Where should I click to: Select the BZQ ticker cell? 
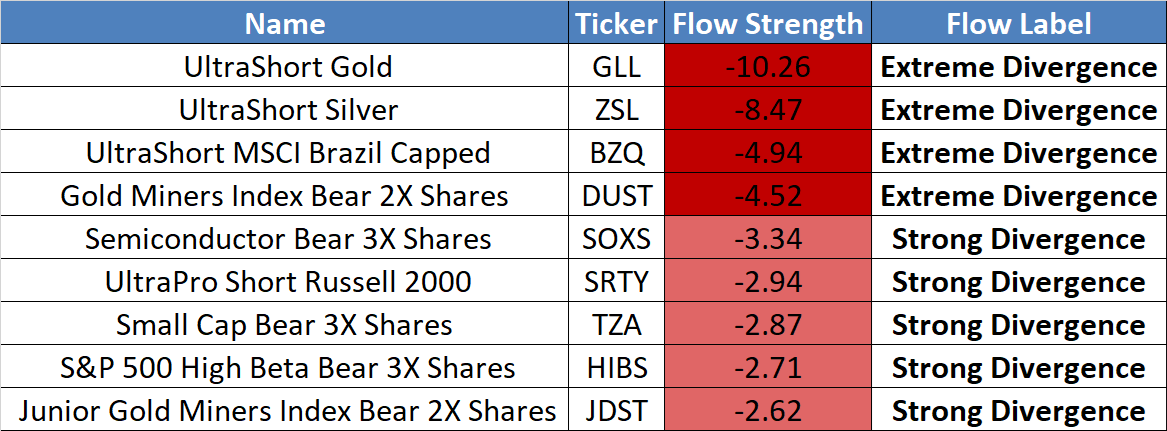[x=617, y=153]
